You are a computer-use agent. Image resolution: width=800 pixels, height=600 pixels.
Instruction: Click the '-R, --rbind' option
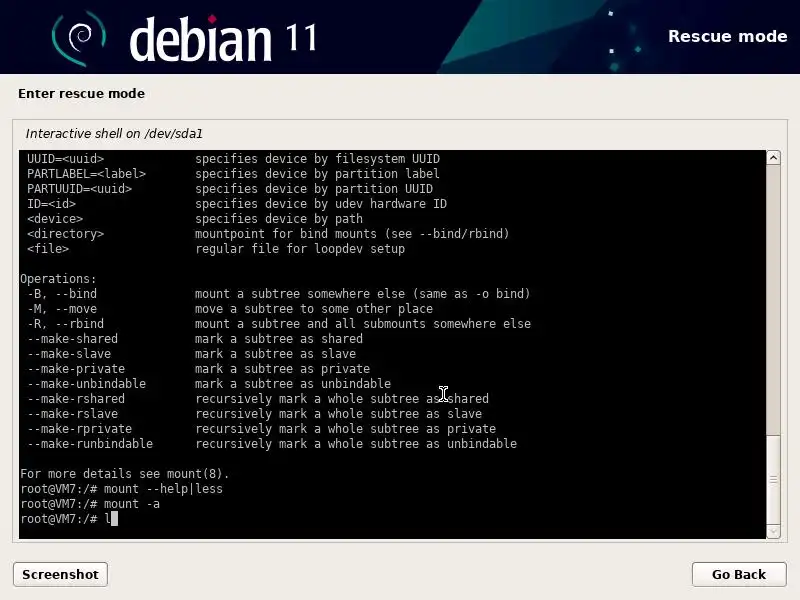[65, 324]
